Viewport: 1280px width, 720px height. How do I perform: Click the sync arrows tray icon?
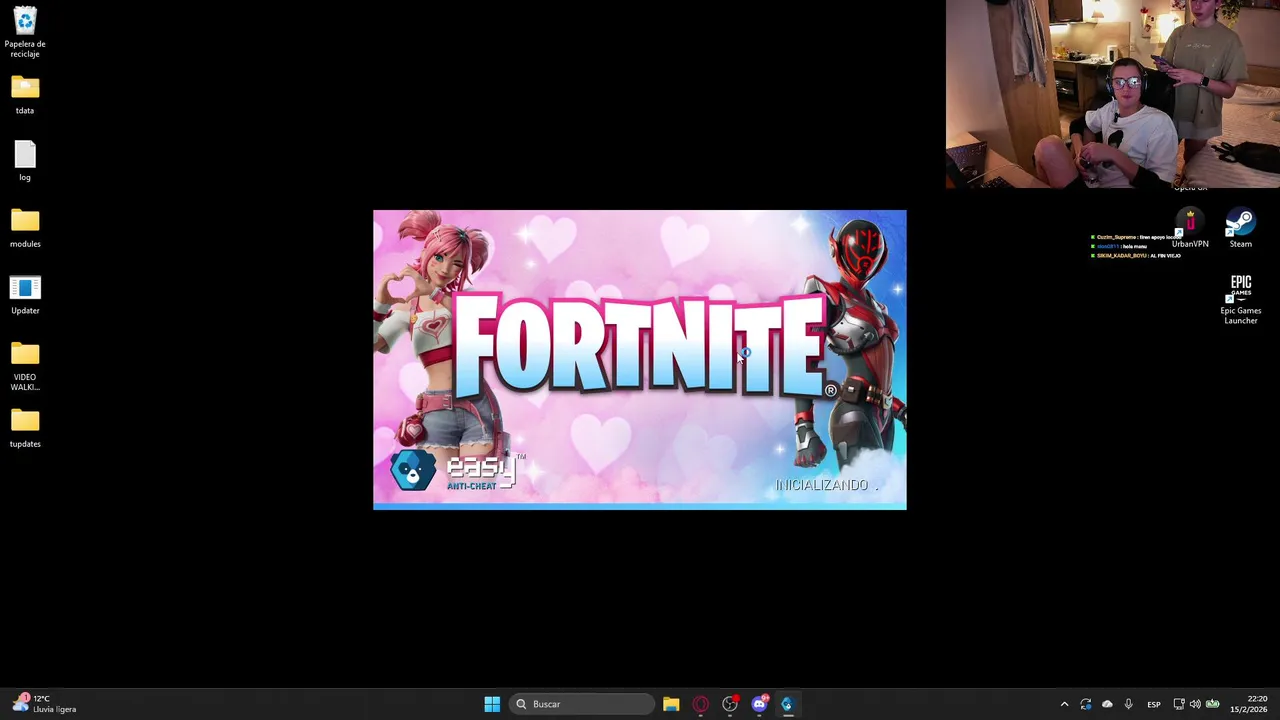(x=1086, y=704)
